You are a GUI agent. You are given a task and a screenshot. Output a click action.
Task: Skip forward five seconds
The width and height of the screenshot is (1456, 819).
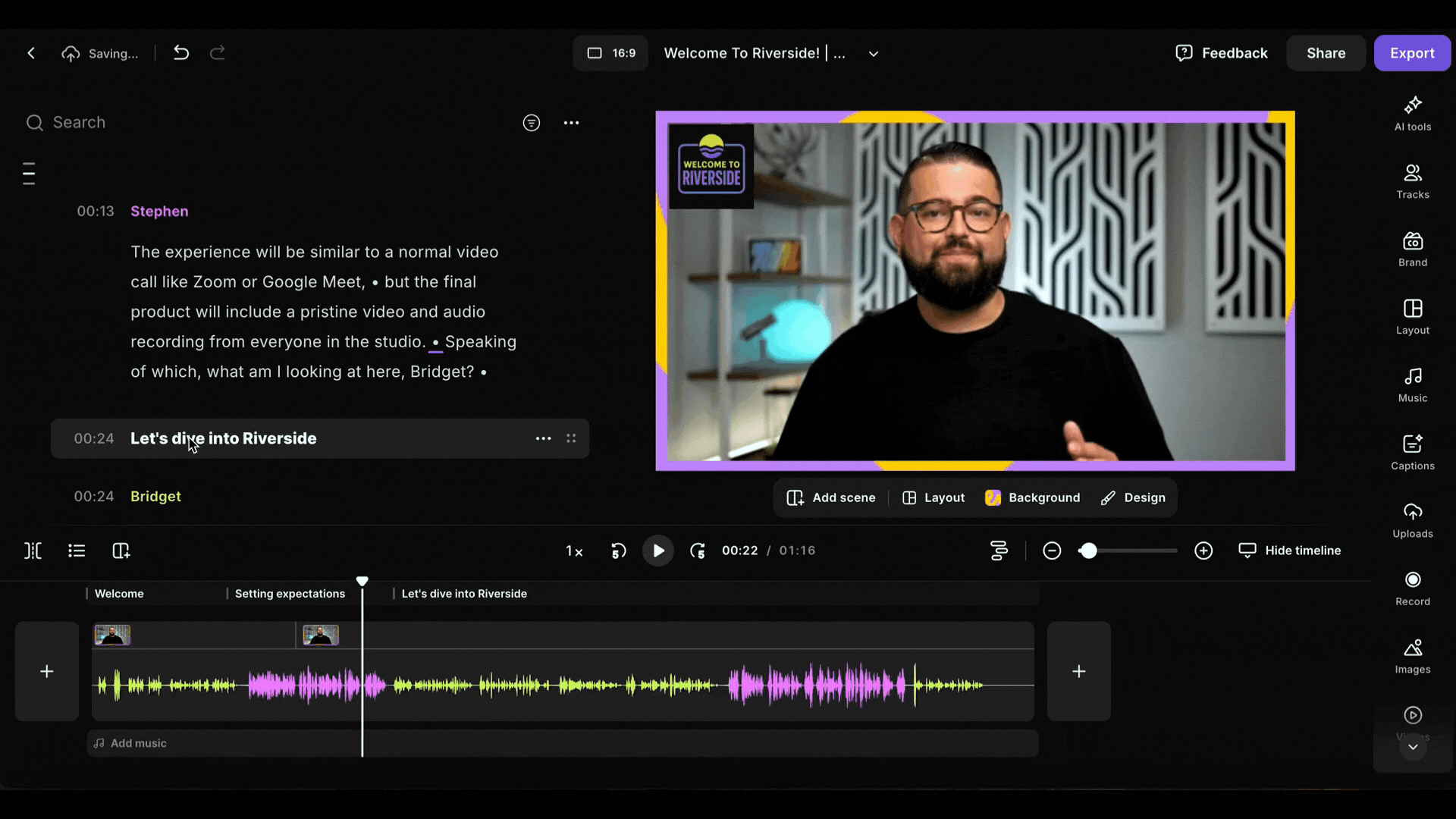(x=698, y=551)
